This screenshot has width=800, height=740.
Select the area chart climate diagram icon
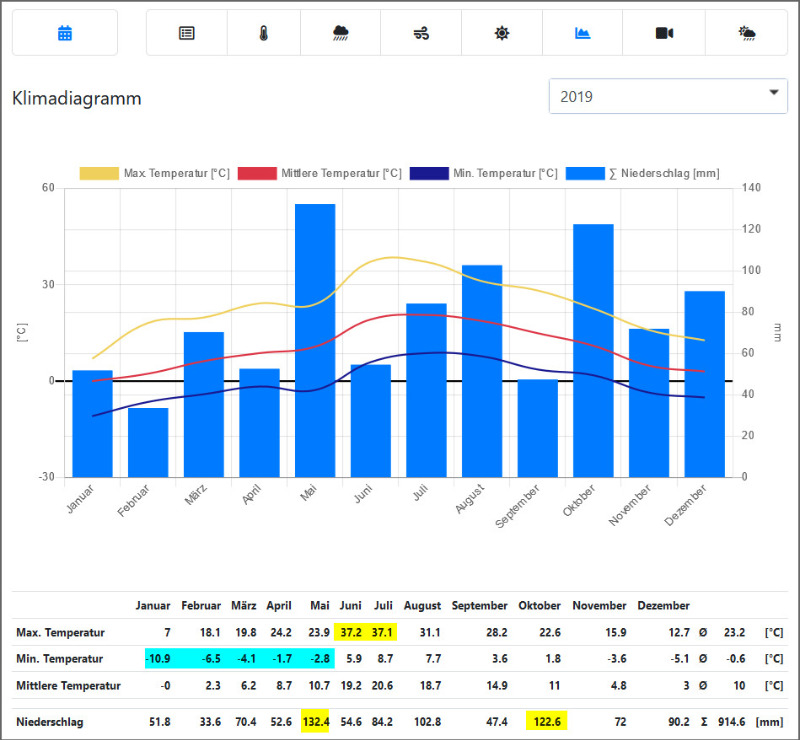click(x=582, y=33)
